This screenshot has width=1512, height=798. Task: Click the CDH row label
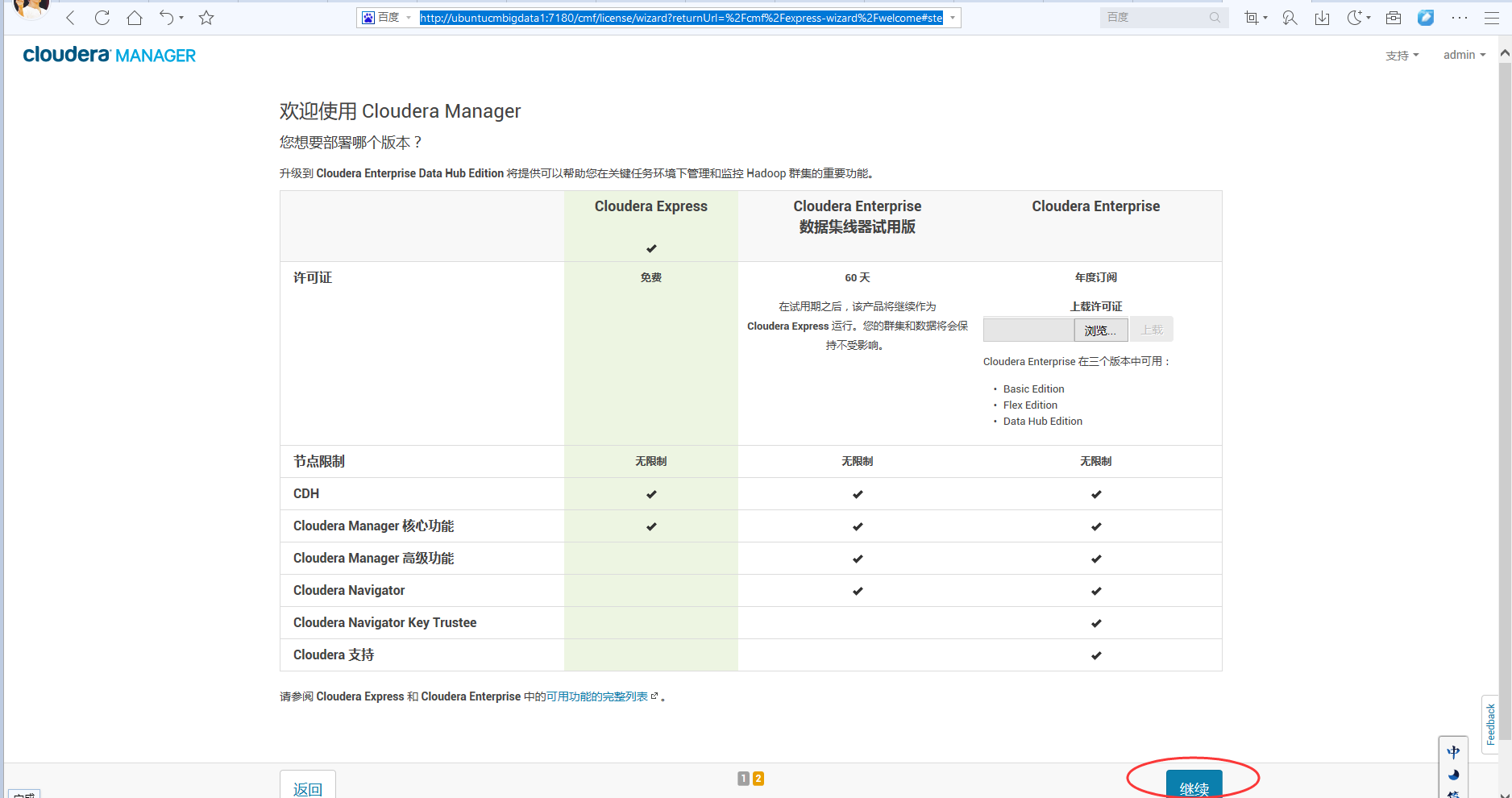coord(306,493)
